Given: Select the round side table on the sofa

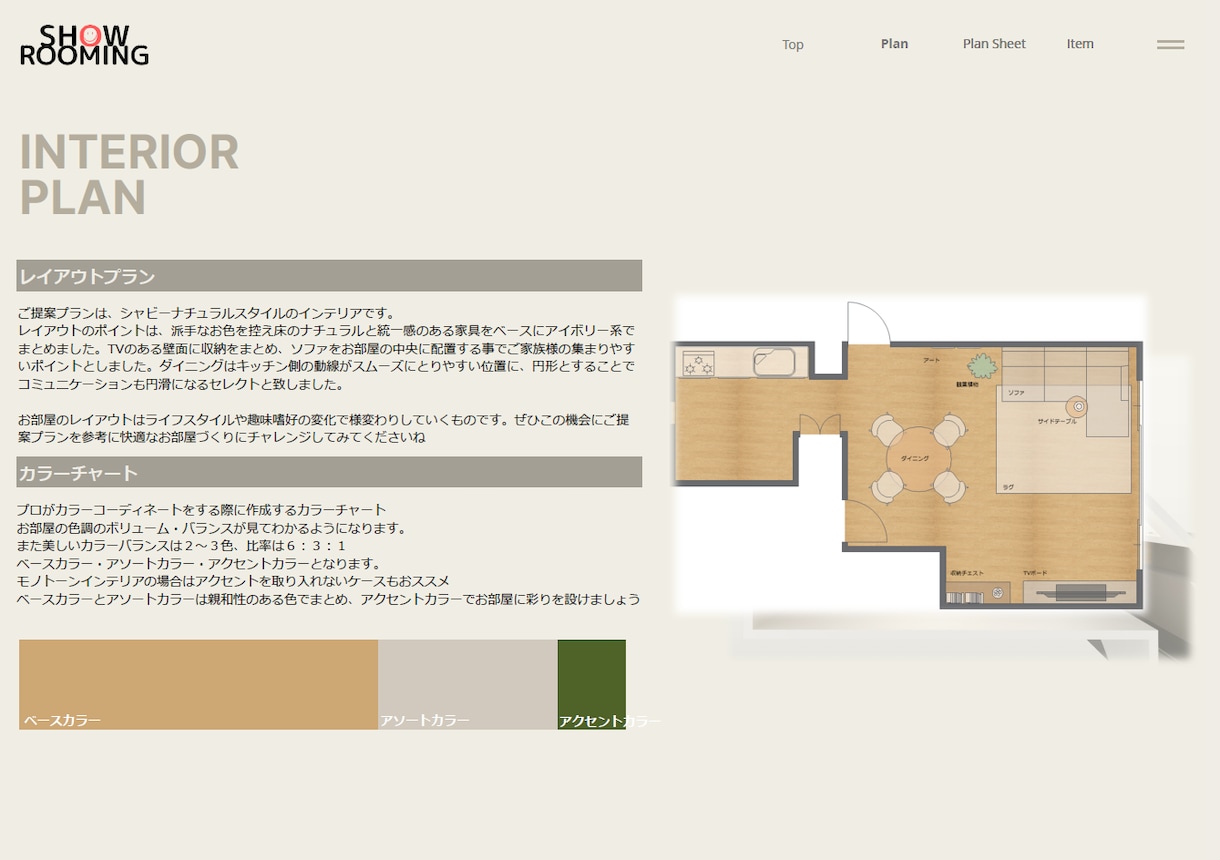Looking at the screenshot, I should [x=1077, y=407].
